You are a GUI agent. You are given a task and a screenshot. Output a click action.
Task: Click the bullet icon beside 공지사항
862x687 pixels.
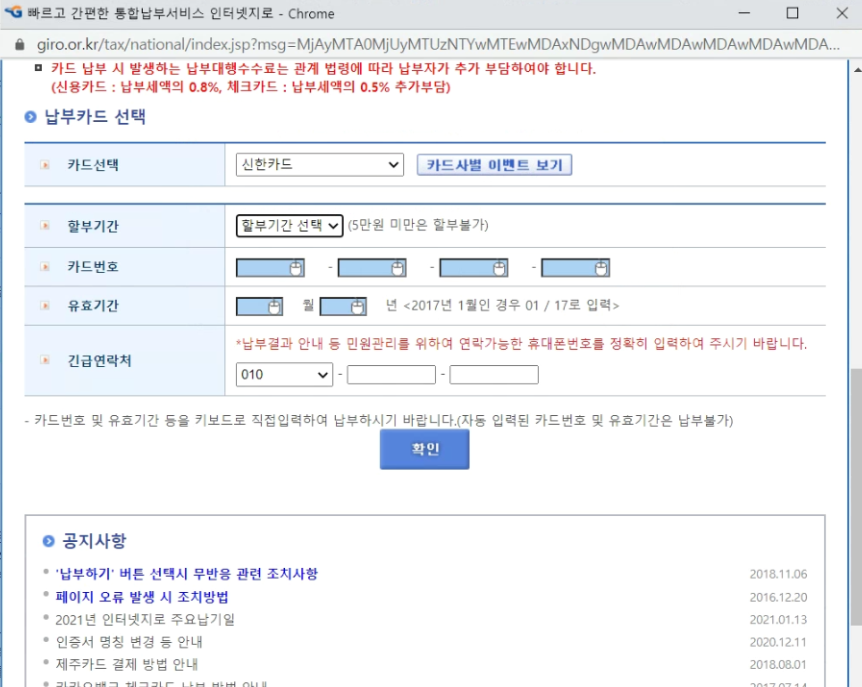pos(48,541)
